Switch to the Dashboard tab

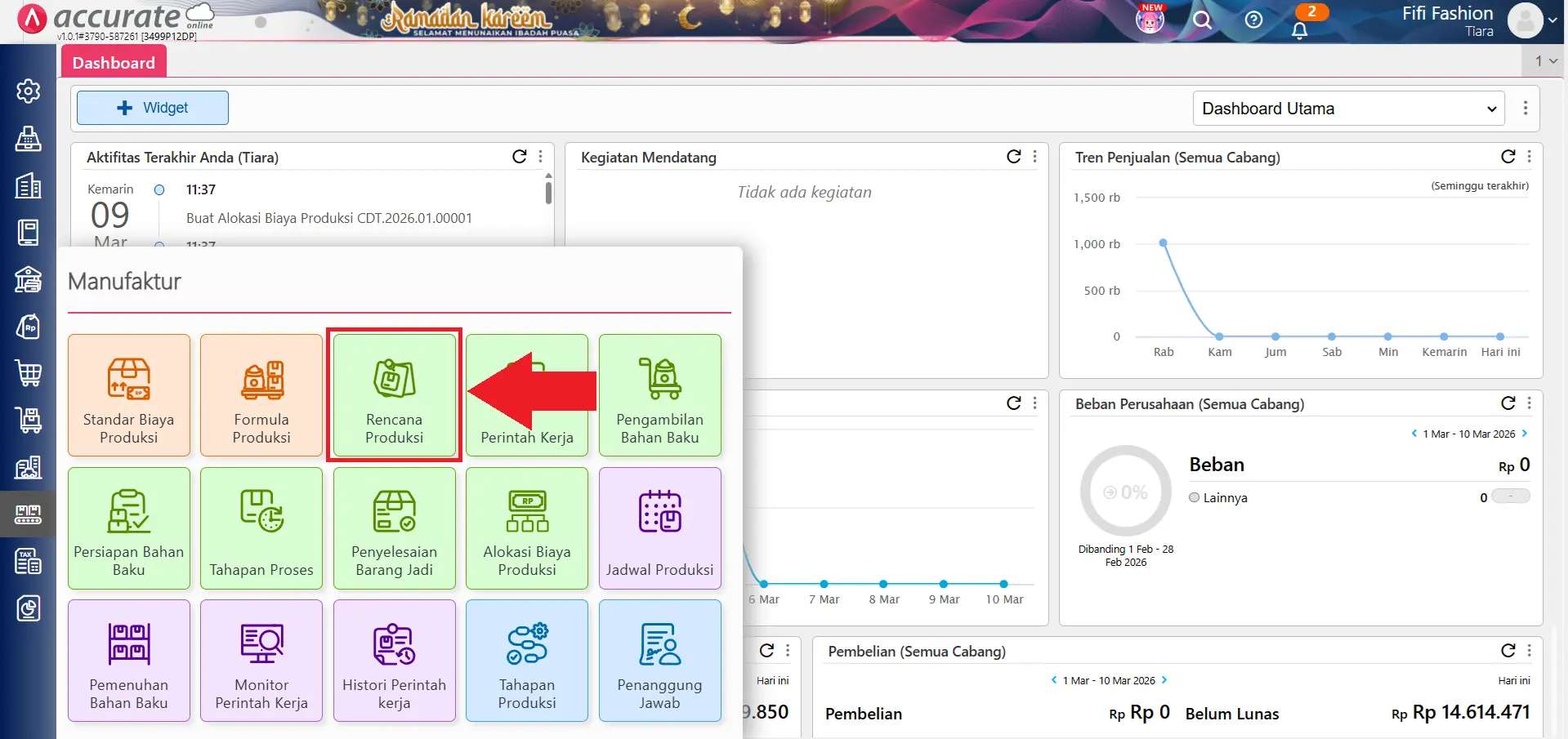point(114,63)
